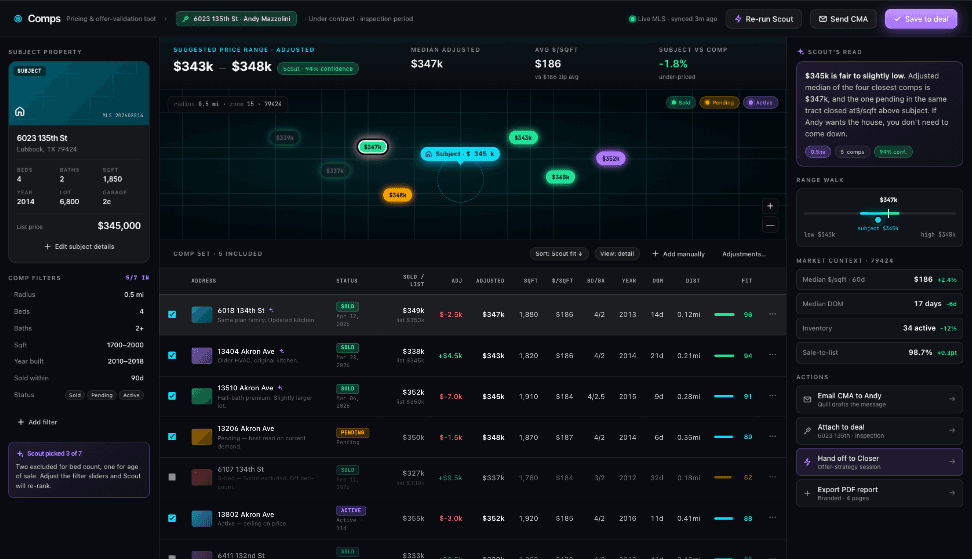Toggle Active legend on the map

pos(760,103)
